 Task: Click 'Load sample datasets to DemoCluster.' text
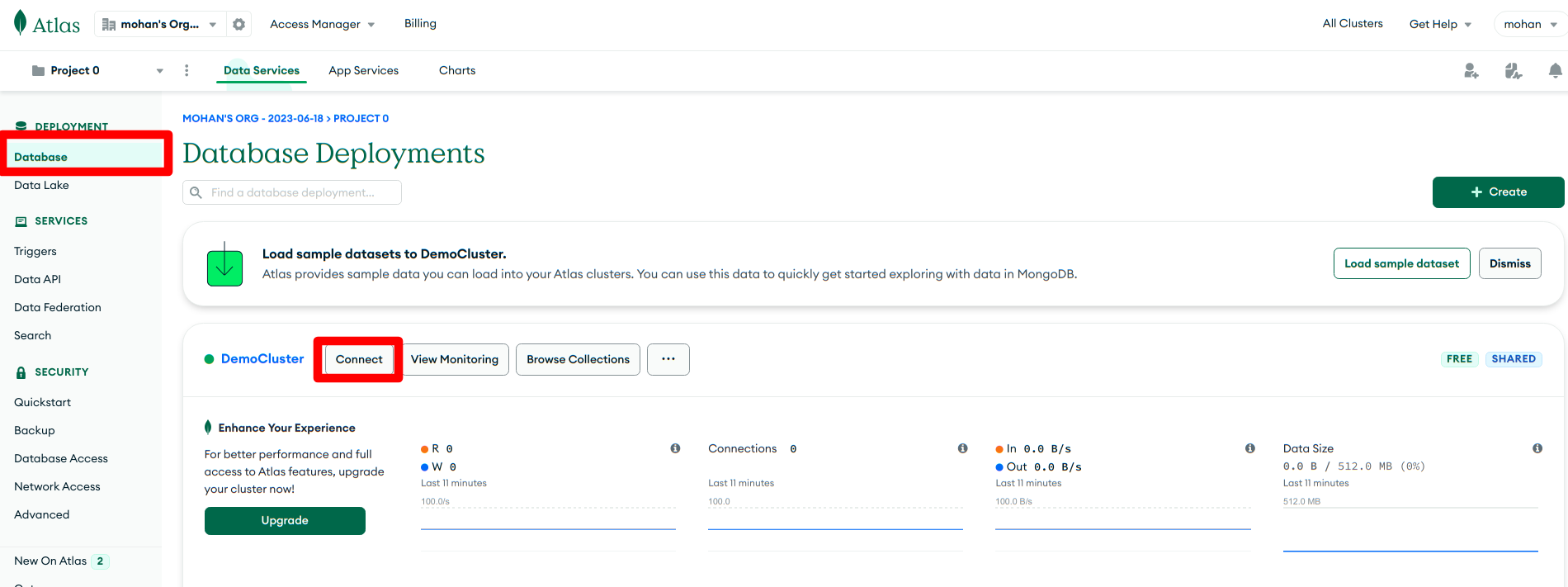(384, 253)
